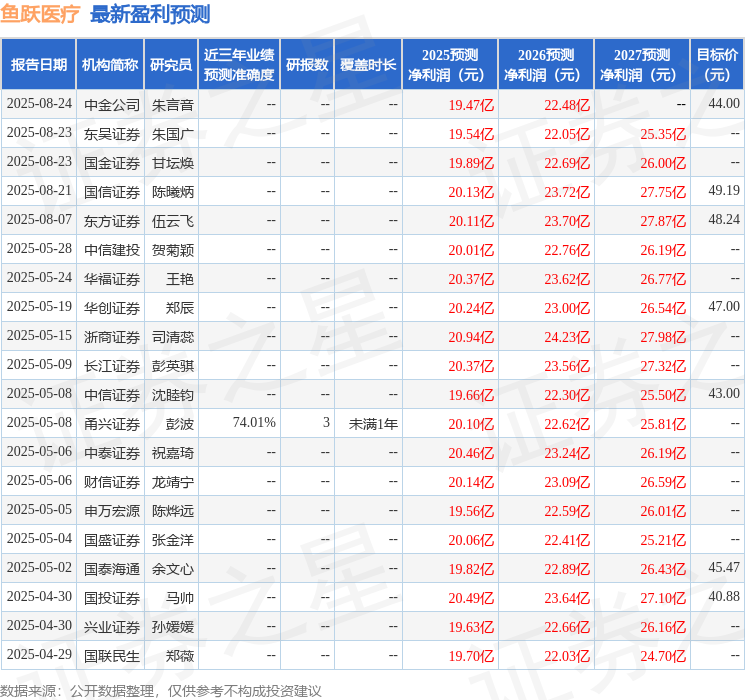Screen dimensions: 745x700
Task: Click the 浙商证券 institution cell
Action: [112, 337]
